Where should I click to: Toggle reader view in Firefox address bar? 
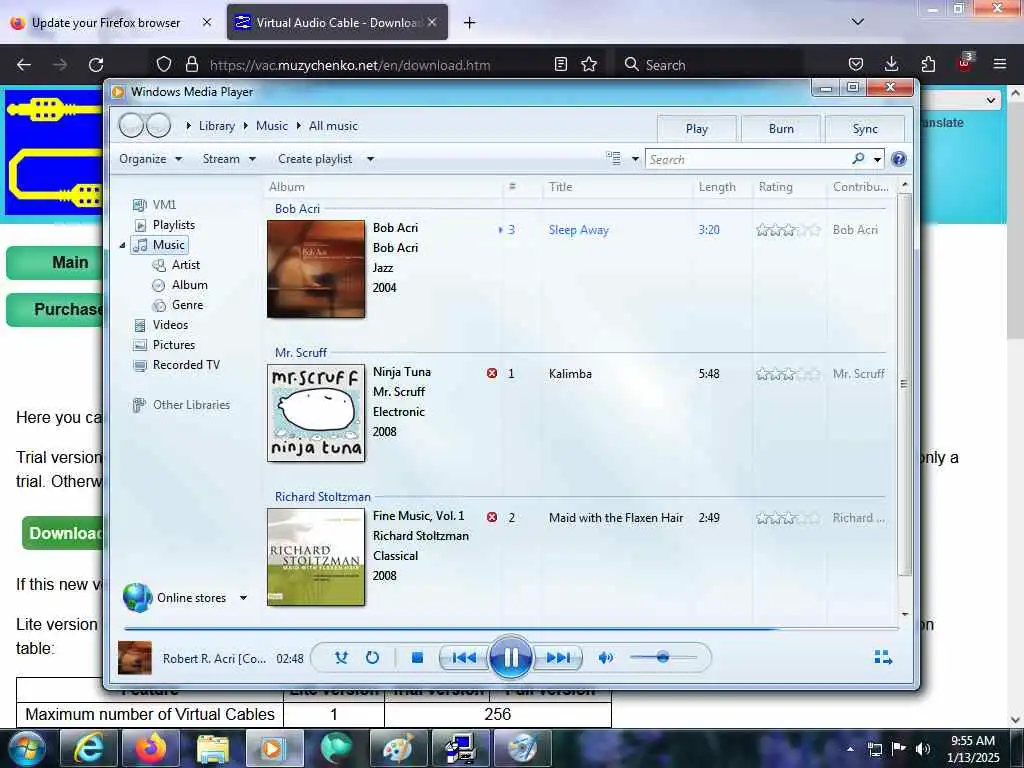coord(560,64)
